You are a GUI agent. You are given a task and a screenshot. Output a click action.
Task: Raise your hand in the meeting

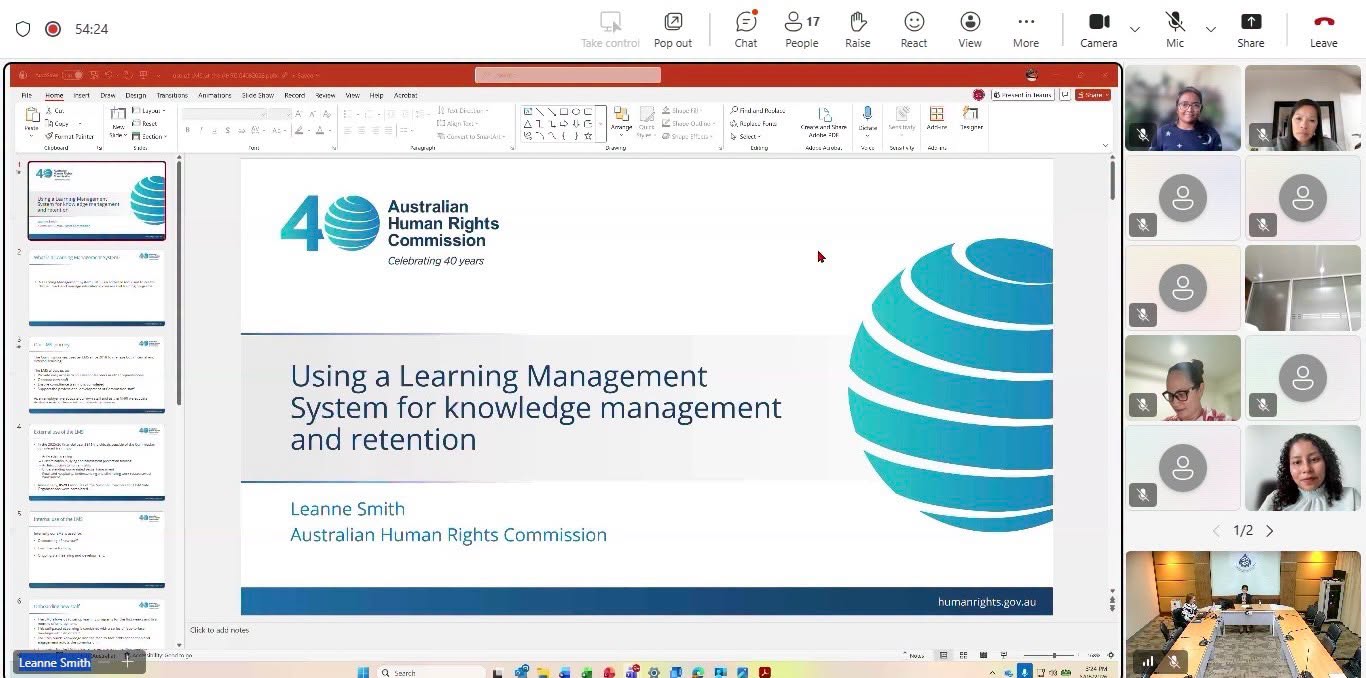tap(857, 29)
